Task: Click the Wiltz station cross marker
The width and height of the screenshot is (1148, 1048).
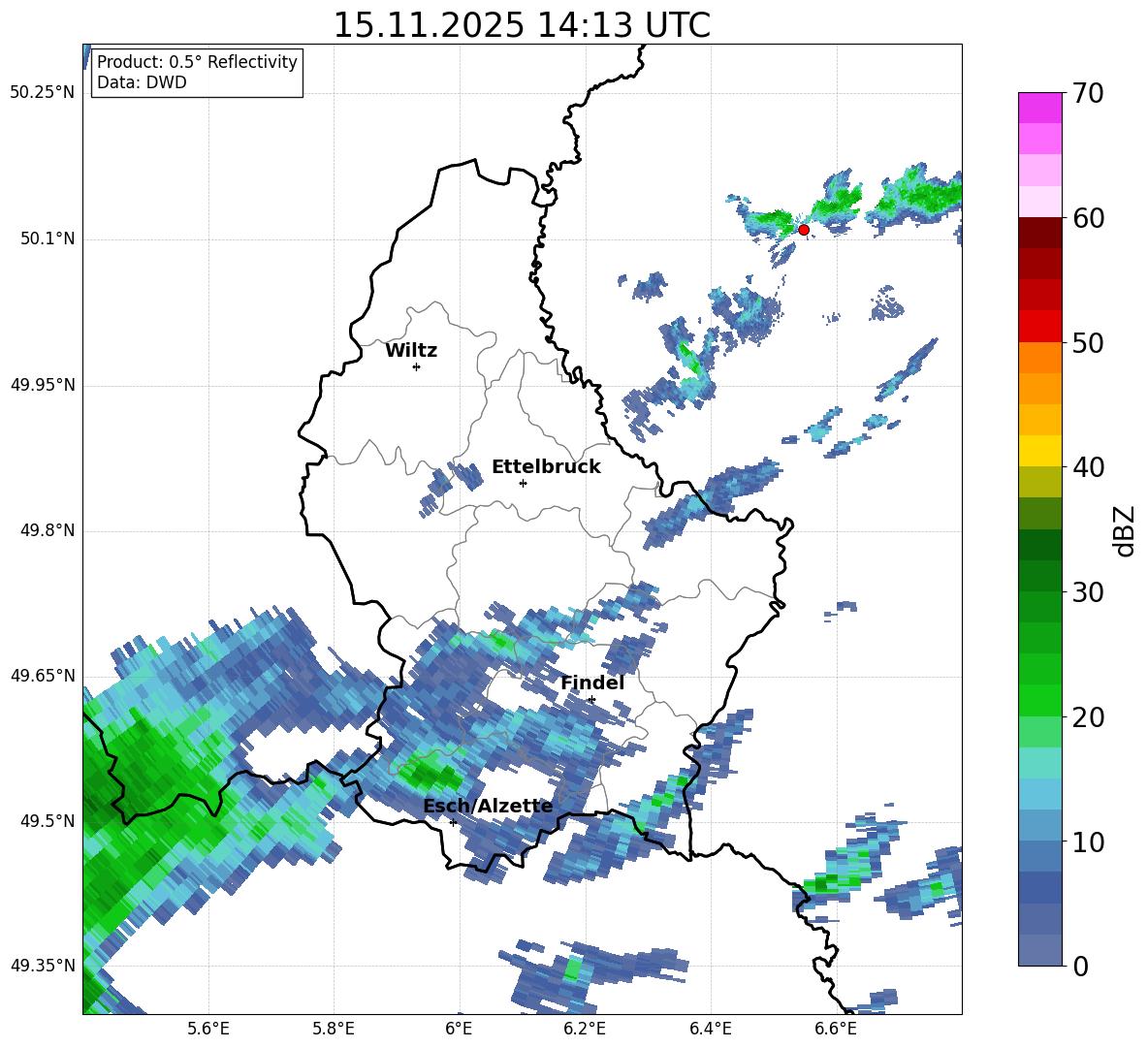Action: (417, 366)
